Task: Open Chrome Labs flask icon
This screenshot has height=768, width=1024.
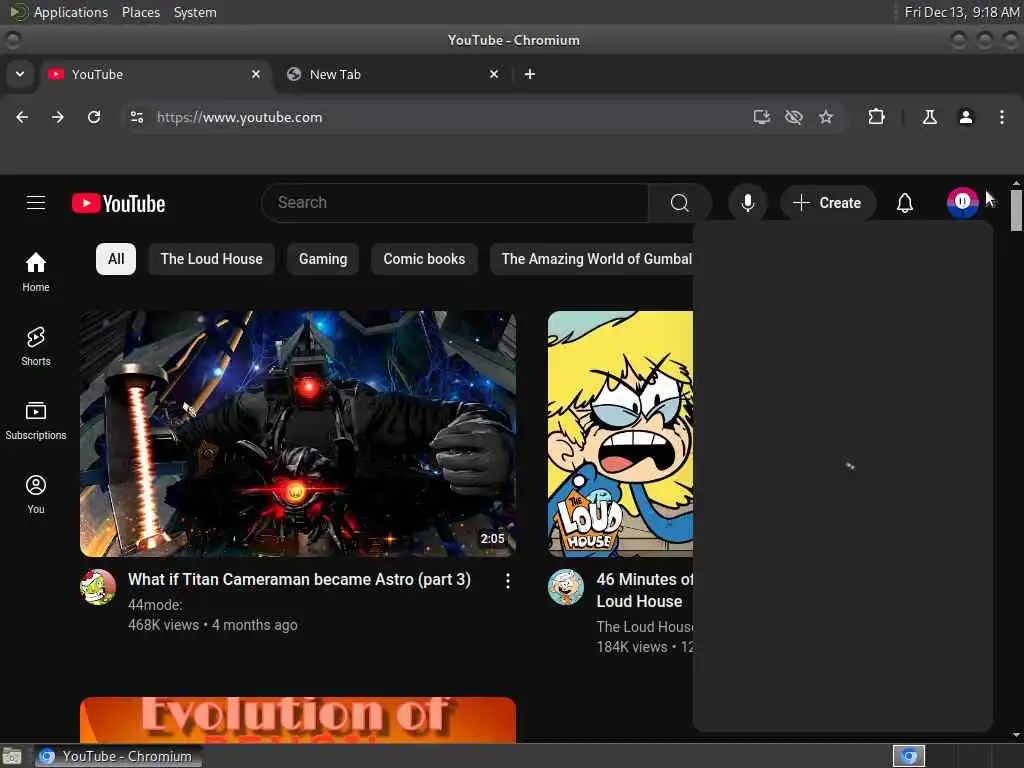Action: (930, 117)
